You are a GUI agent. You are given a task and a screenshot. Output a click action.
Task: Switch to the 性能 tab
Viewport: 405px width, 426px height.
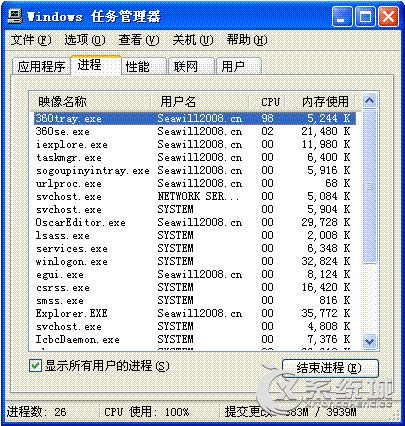coord(144,66)
